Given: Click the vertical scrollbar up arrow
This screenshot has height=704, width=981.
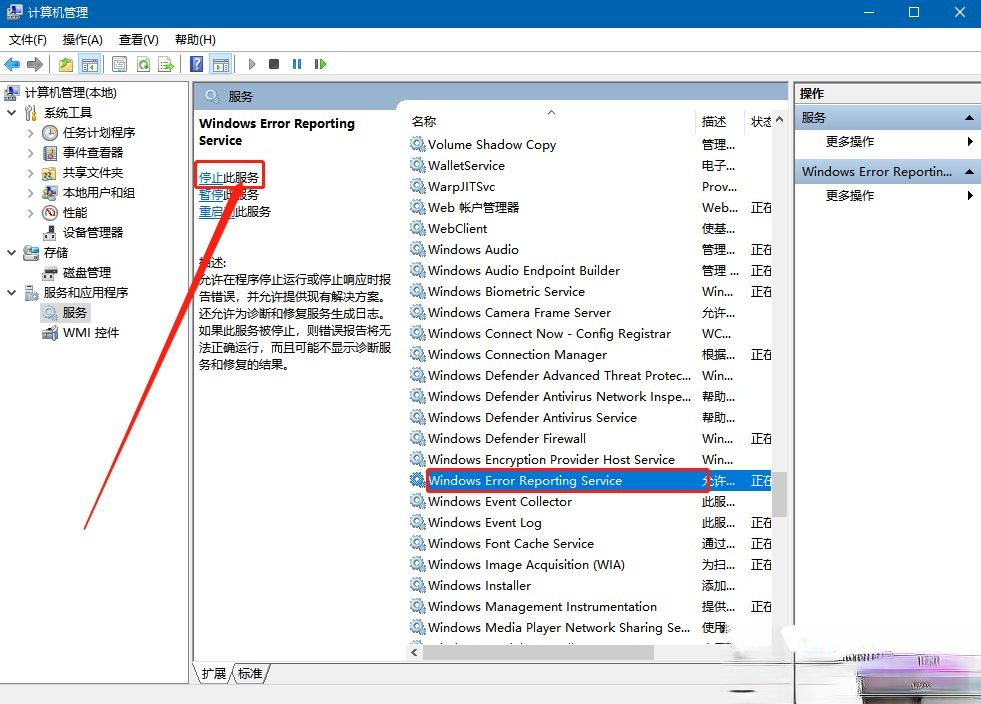Looking at the screenshot, I should (780, 119).
